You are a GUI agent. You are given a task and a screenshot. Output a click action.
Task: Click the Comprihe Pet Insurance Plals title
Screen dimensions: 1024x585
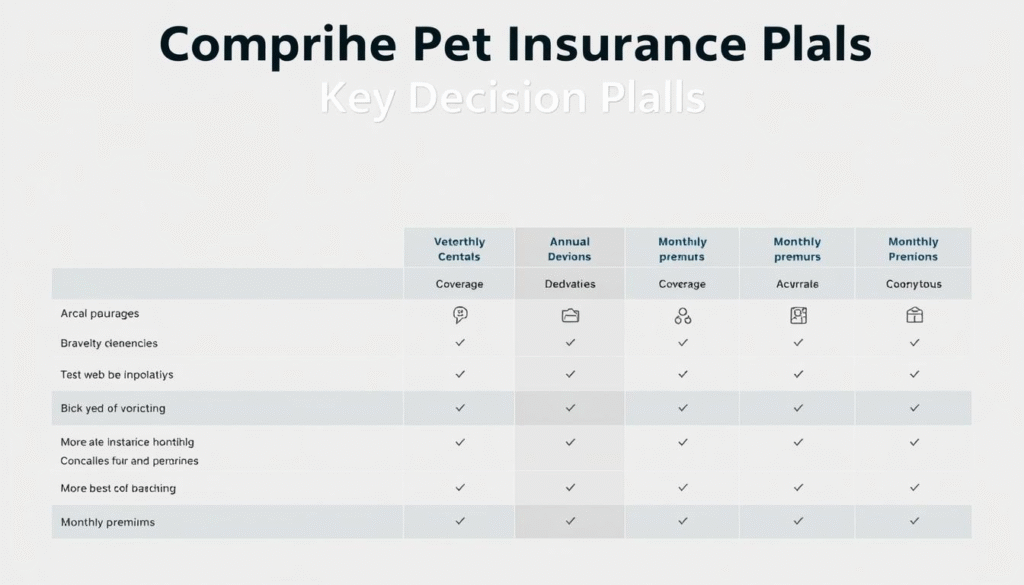point(515,45)
